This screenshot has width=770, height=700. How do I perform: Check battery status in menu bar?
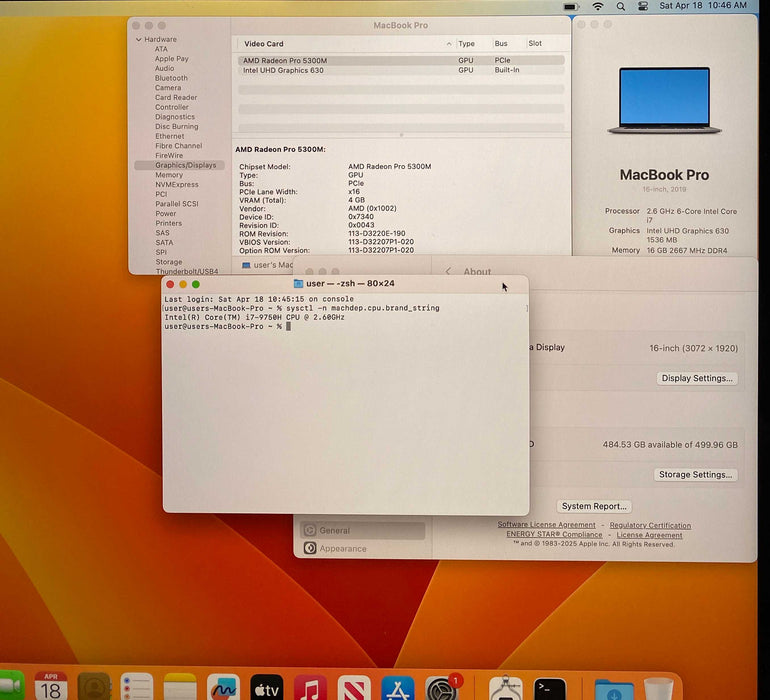click(571, 6)
